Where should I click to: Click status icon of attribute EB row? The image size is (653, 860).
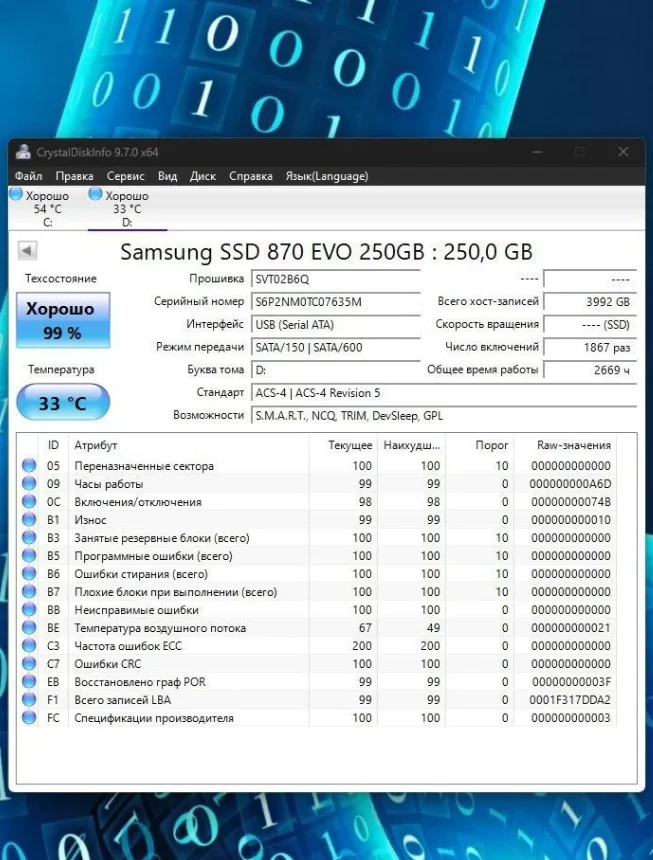[x=29, y=682]
